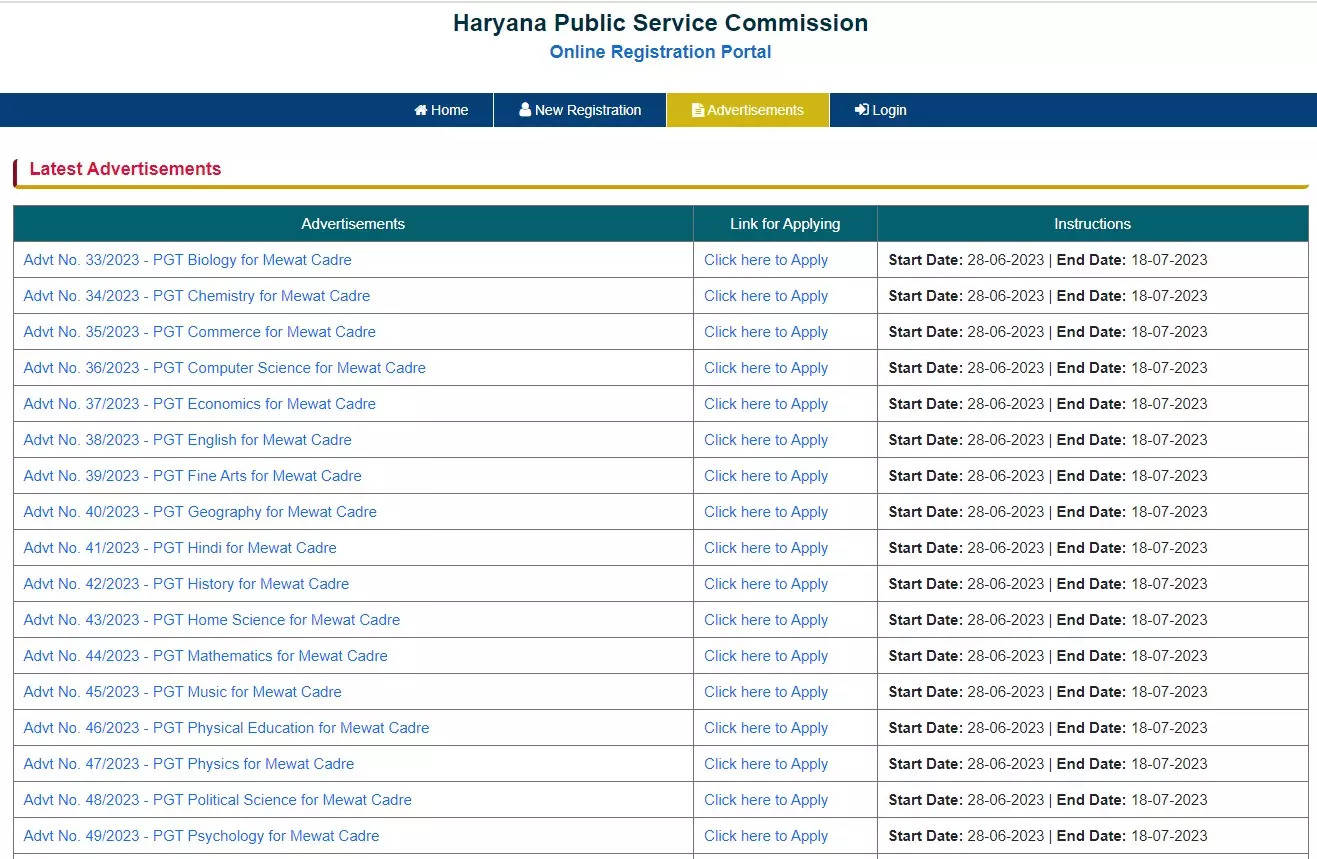Screen dimensions: 1317x859
Task: Select the Advertisements tab
Action: click(x=748, y=110)
